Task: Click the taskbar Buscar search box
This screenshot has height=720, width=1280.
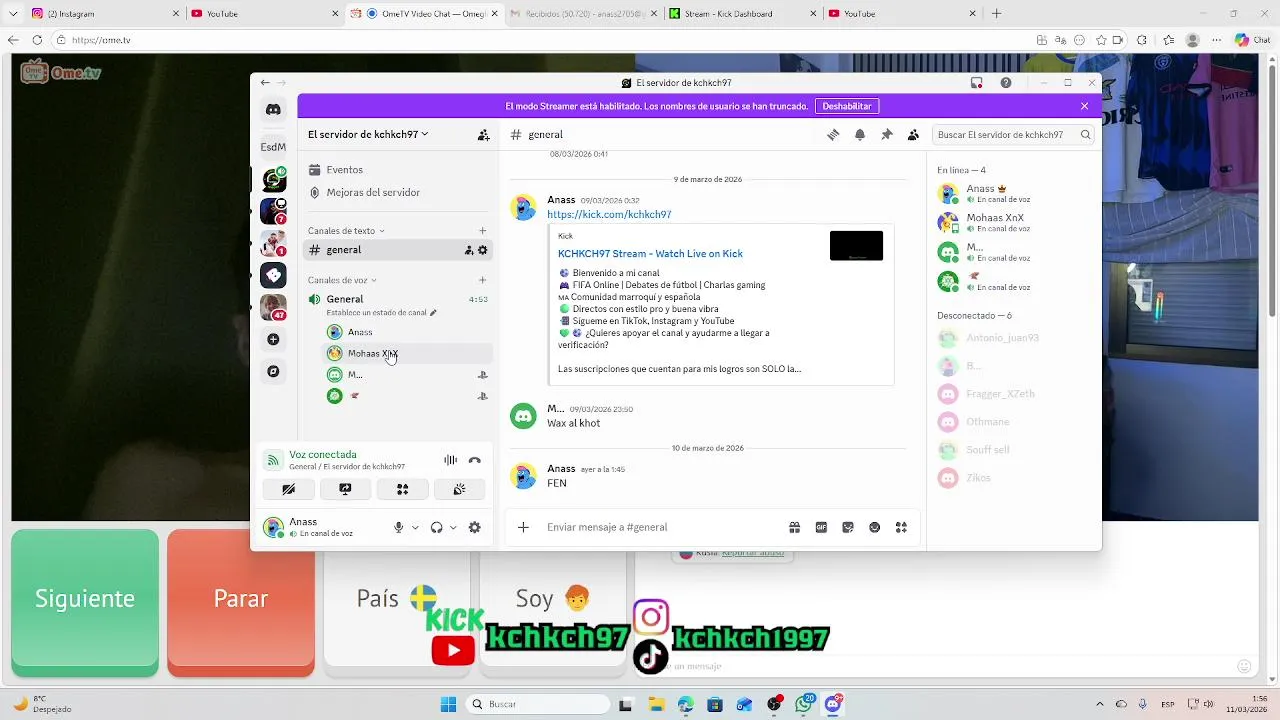Action: point(538,704)
